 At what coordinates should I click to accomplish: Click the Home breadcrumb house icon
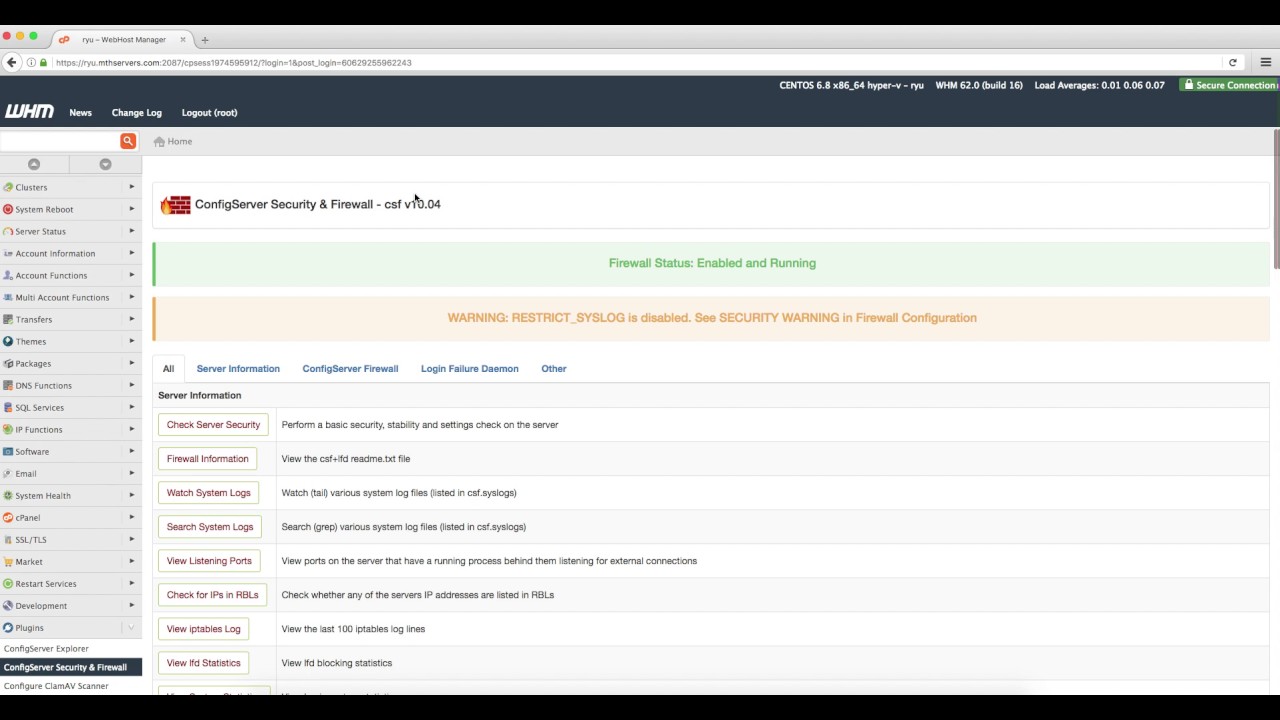click(159, 141)
